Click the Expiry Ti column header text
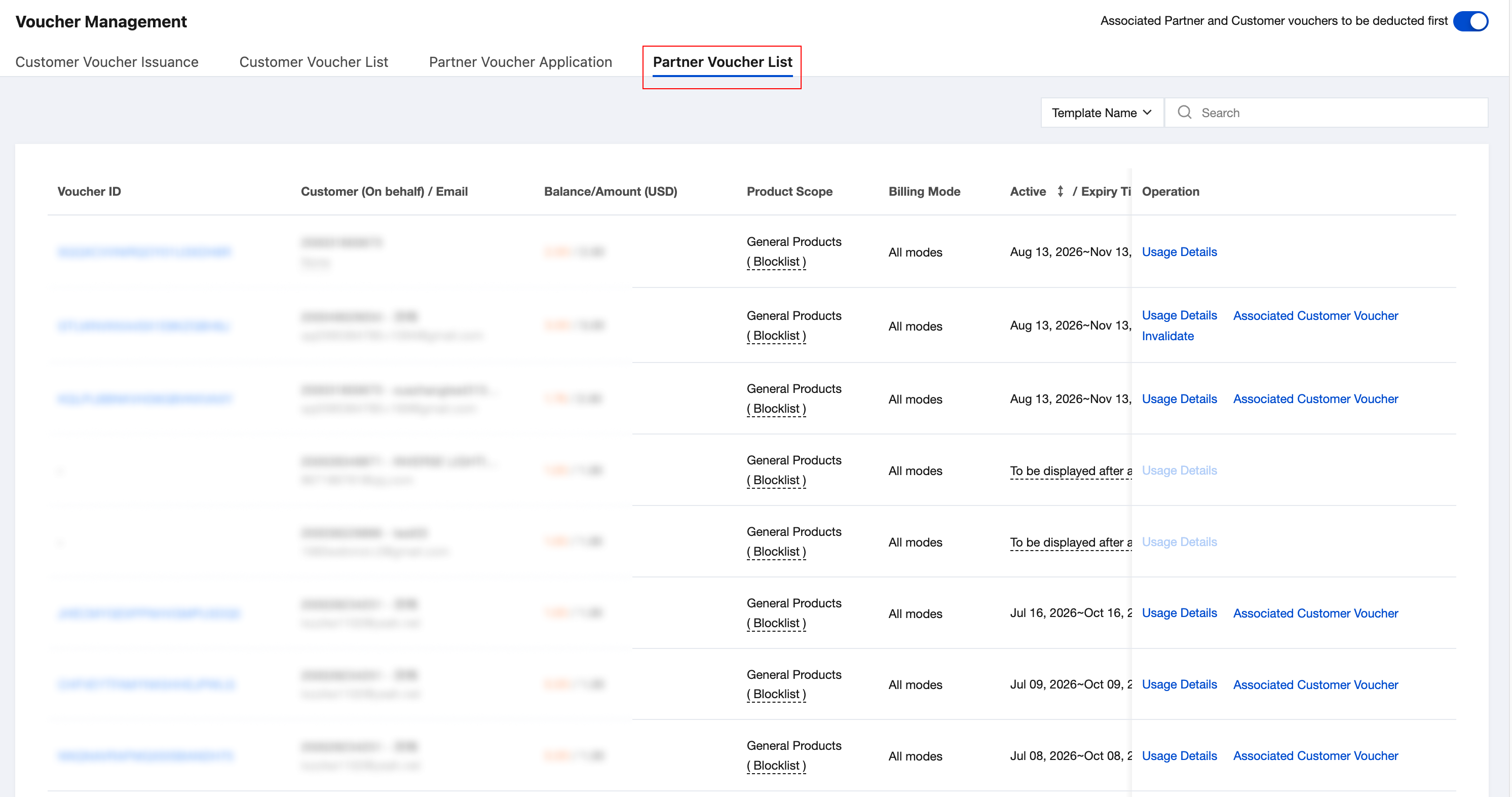Image resolution: width=1512 pixels, height=797 pixels. 1106,192
